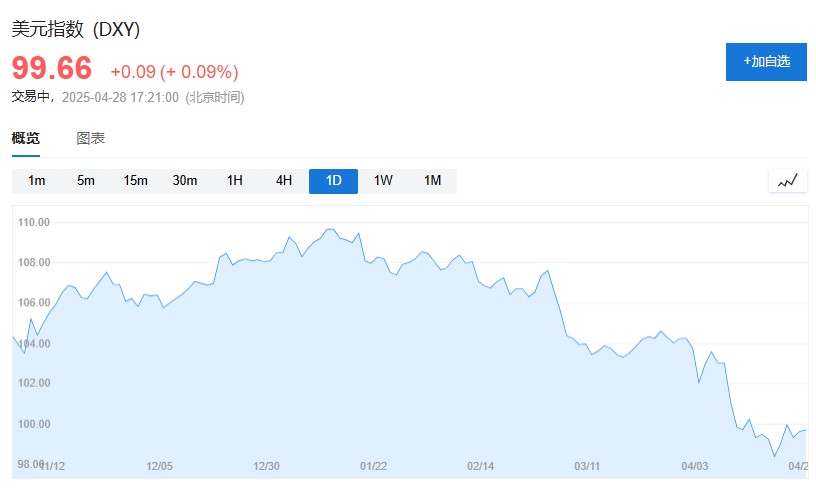Click the 03/11 date axis label
The image size is (816, 489).
[x=587, y=466]
